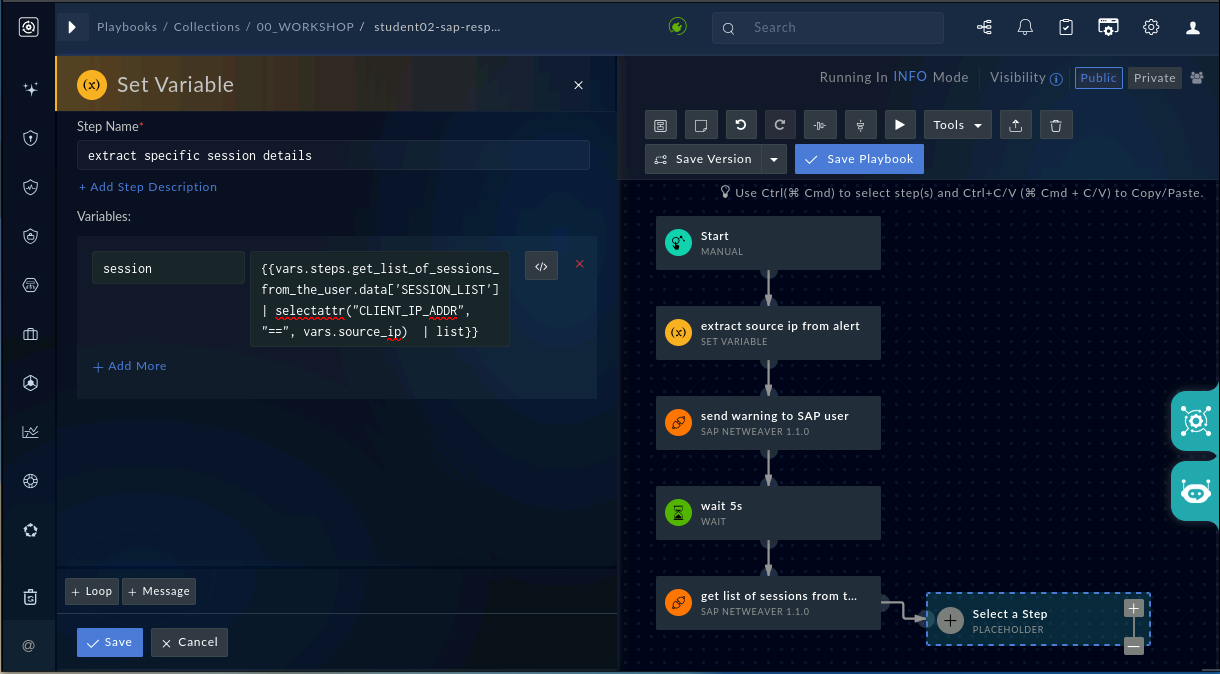Run playbook with the play icon

tap(900, 125)
